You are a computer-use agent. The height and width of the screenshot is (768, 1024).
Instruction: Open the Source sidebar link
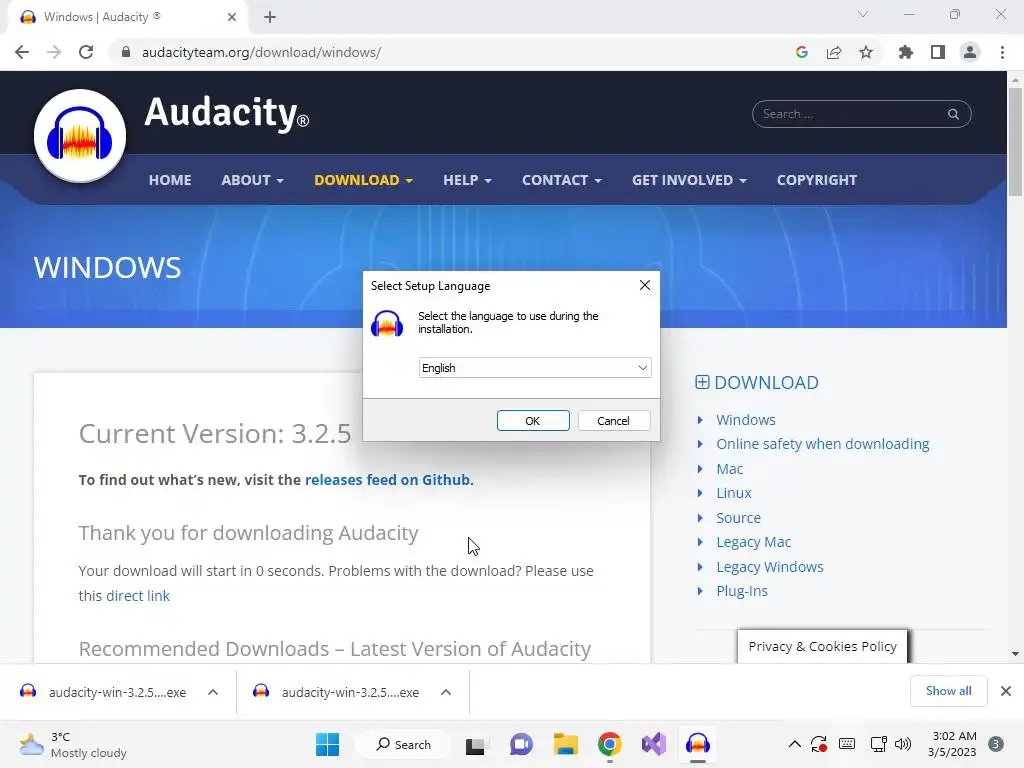coord(738,518)
